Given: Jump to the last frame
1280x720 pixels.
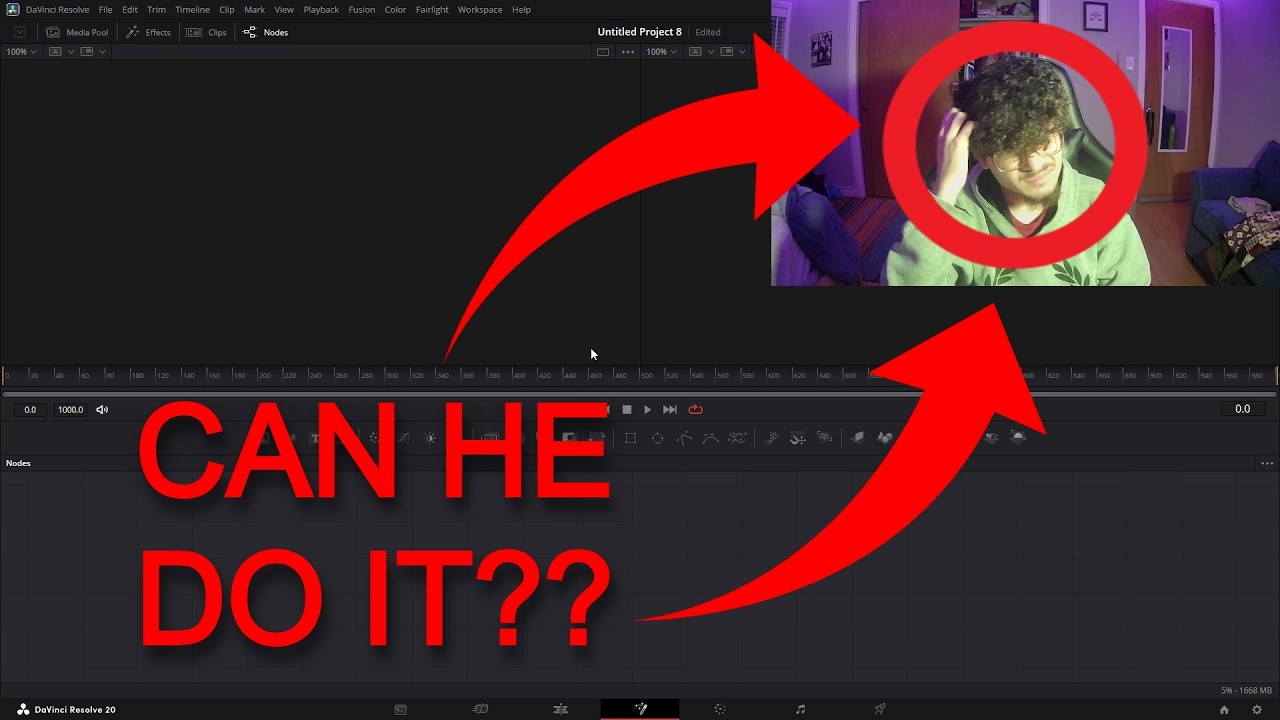Looking at the screenshot, I should (x=670, y=409).
